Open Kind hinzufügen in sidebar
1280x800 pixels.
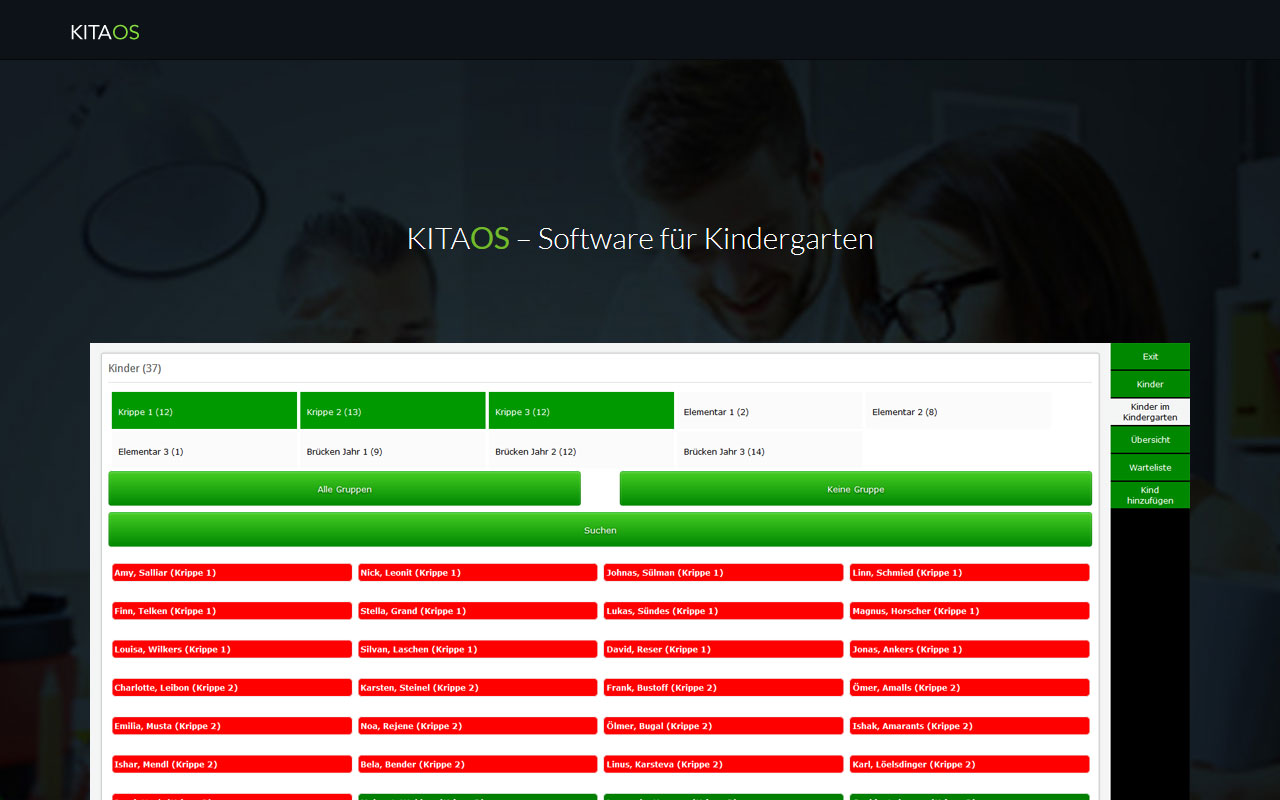[1150, 495]
